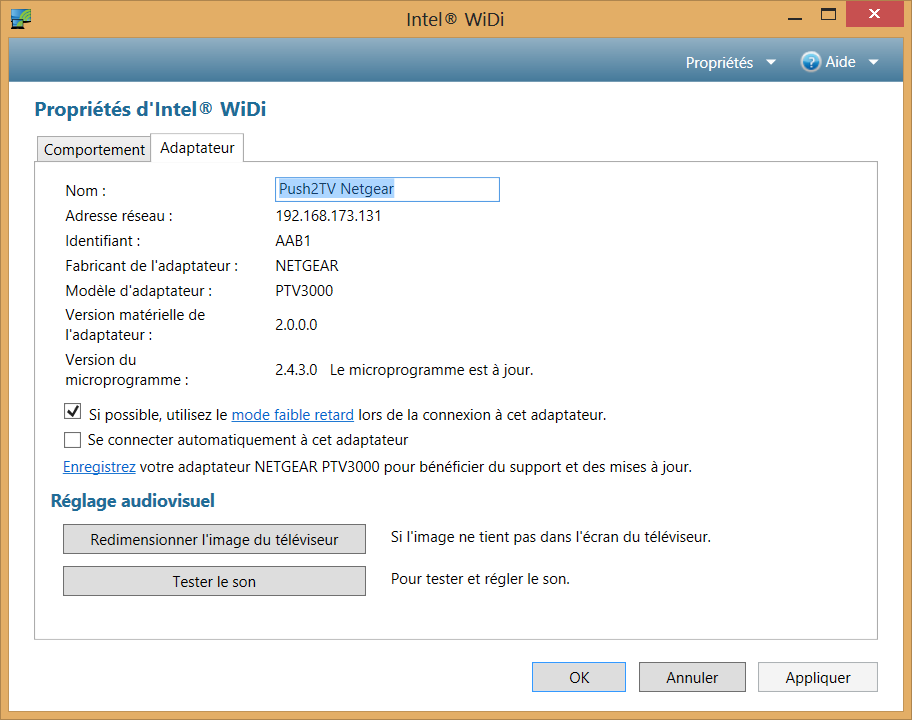Click the Propriétés d'Intel WiDi heading
This screenshot has height=720, width=912.
(x=150, y=109)
